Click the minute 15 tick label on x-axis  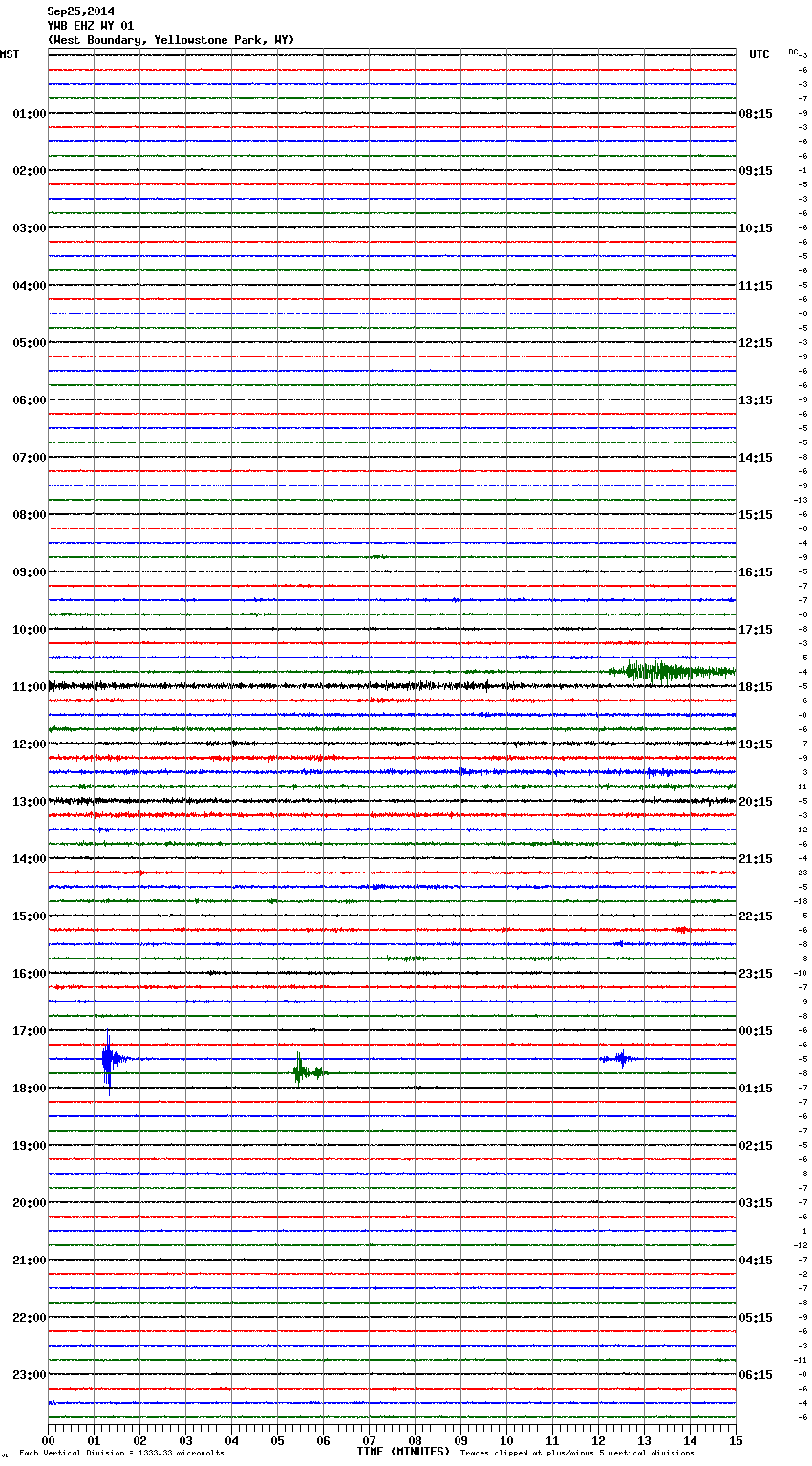736,1440
